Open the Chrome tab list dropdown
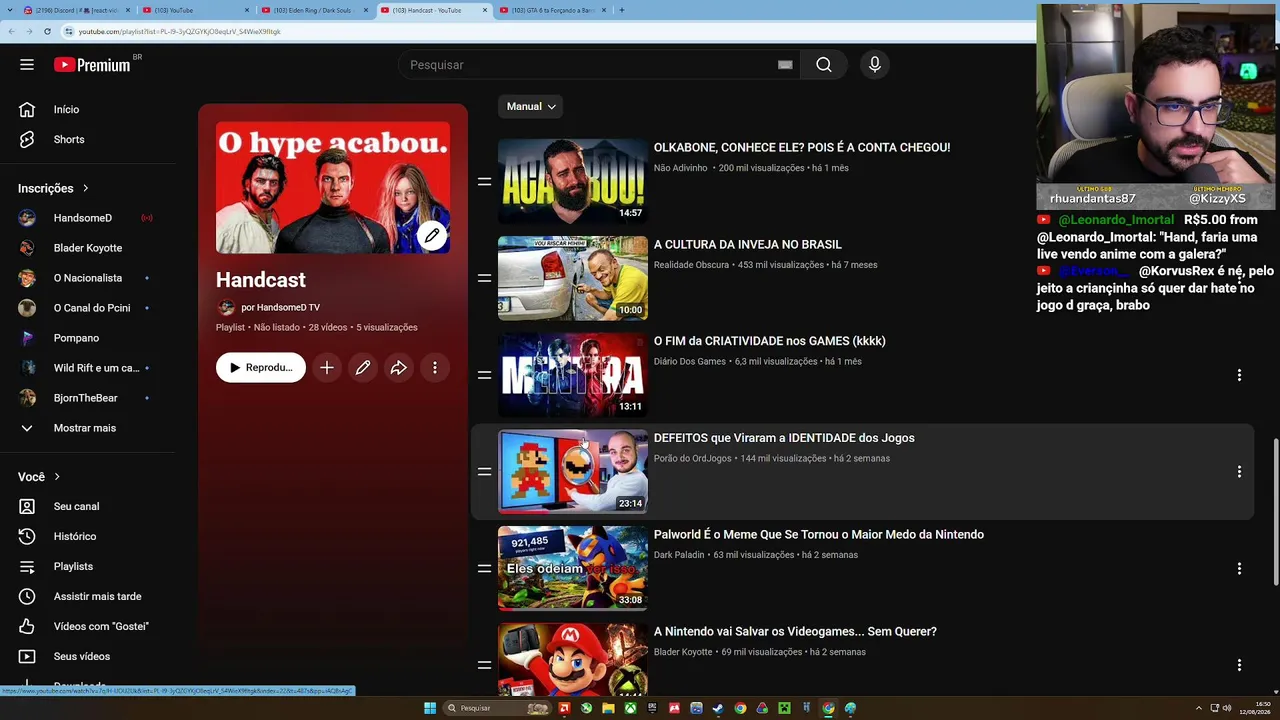Screen dimensions: 1280x720 click(11, 10)
